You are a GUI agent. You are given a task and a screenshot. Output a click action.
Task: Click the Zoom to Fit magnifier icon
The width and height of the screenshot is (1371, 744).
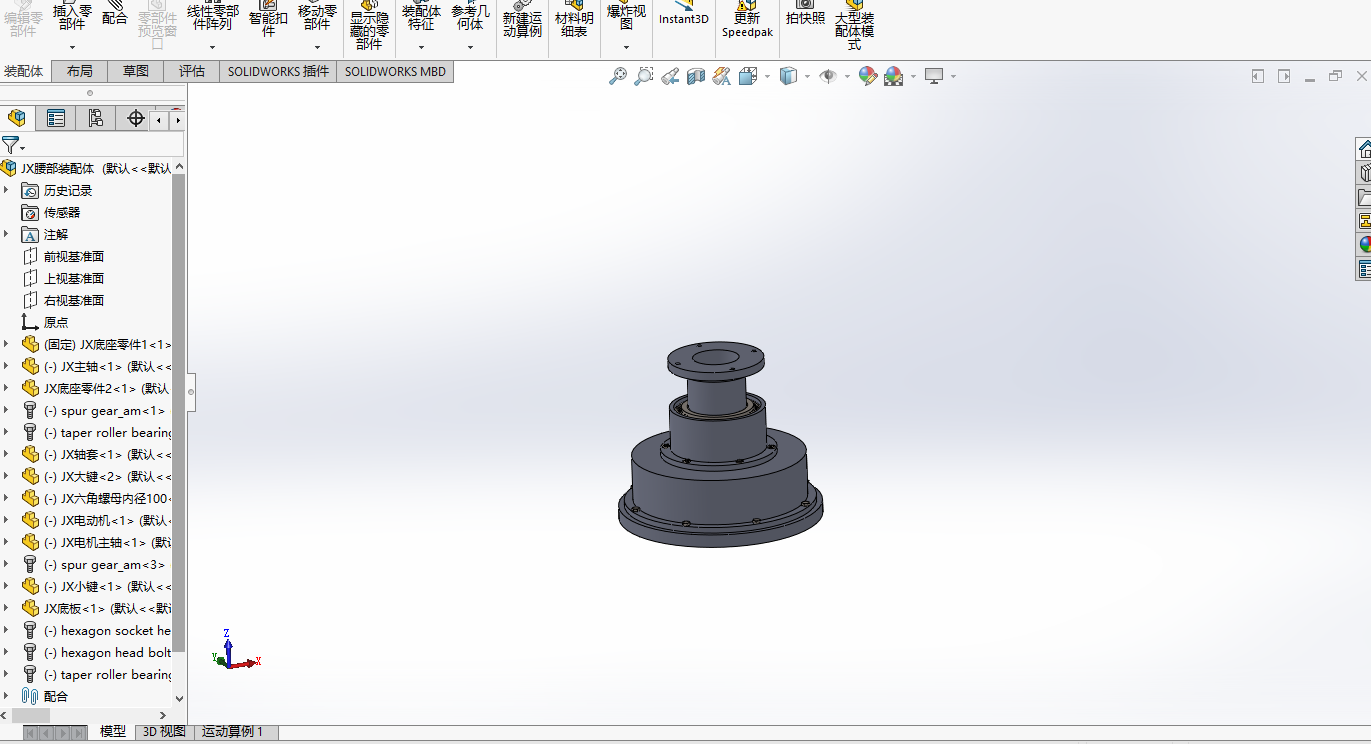click(618, 76)
